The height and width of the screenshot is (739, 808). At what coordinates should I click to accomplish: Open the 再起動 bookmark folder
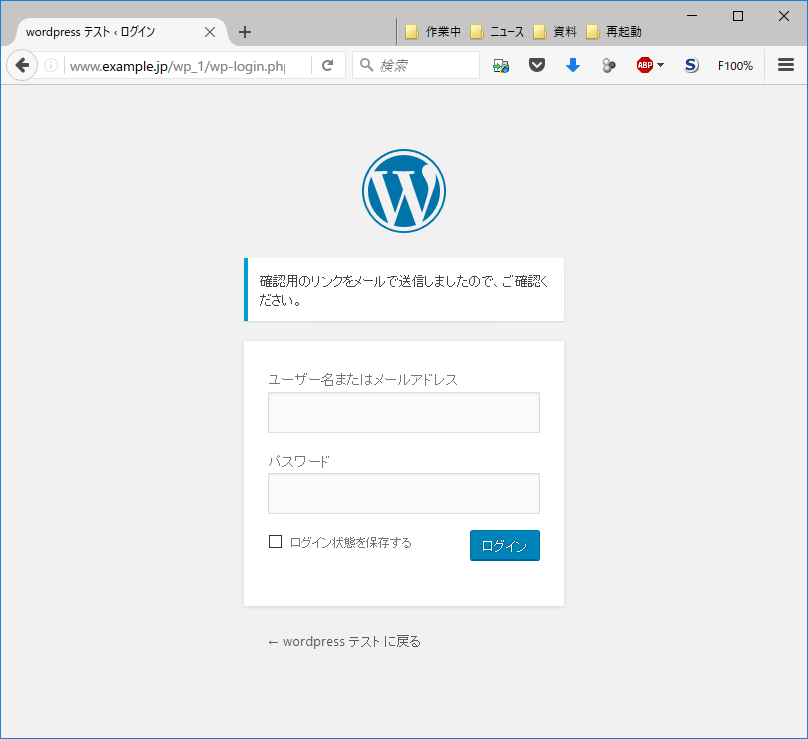click(614, 32)
